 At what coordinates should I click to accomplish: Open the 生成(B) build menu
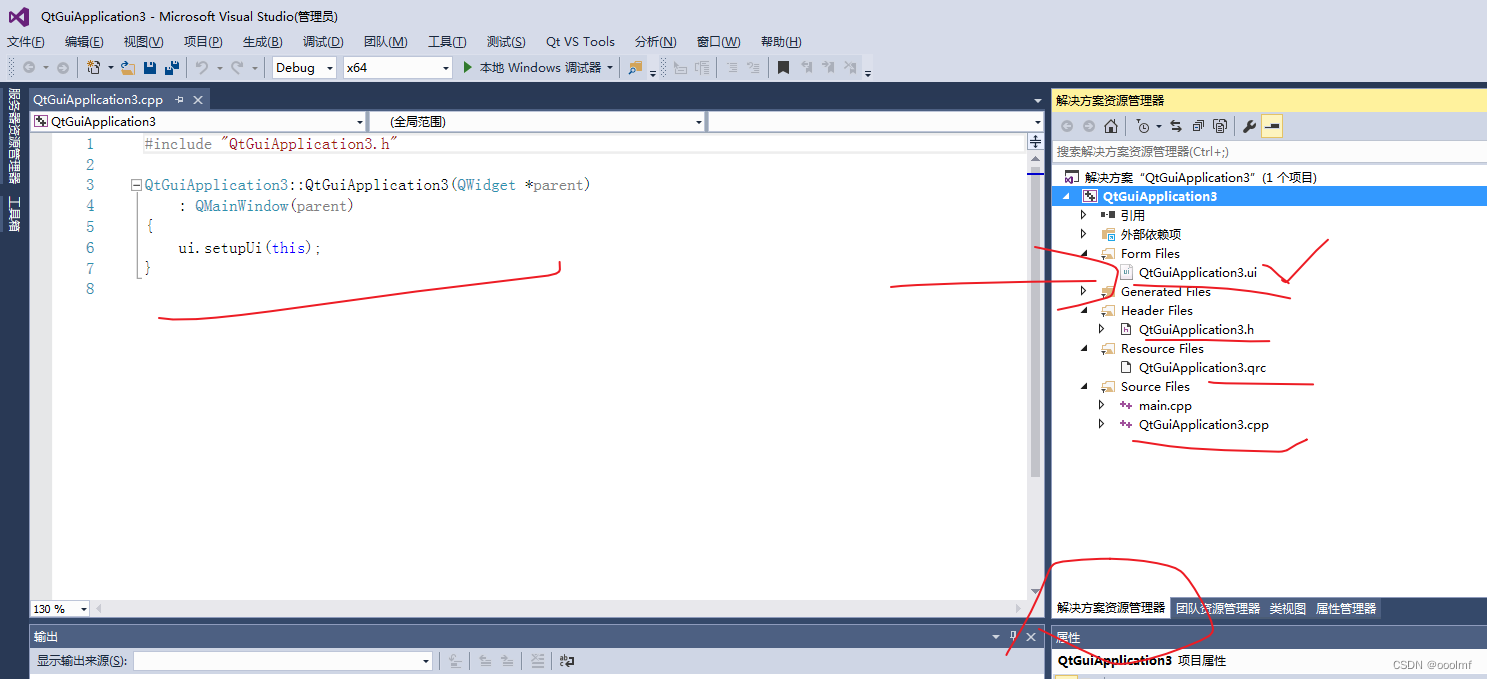click(x=262, y=42)
